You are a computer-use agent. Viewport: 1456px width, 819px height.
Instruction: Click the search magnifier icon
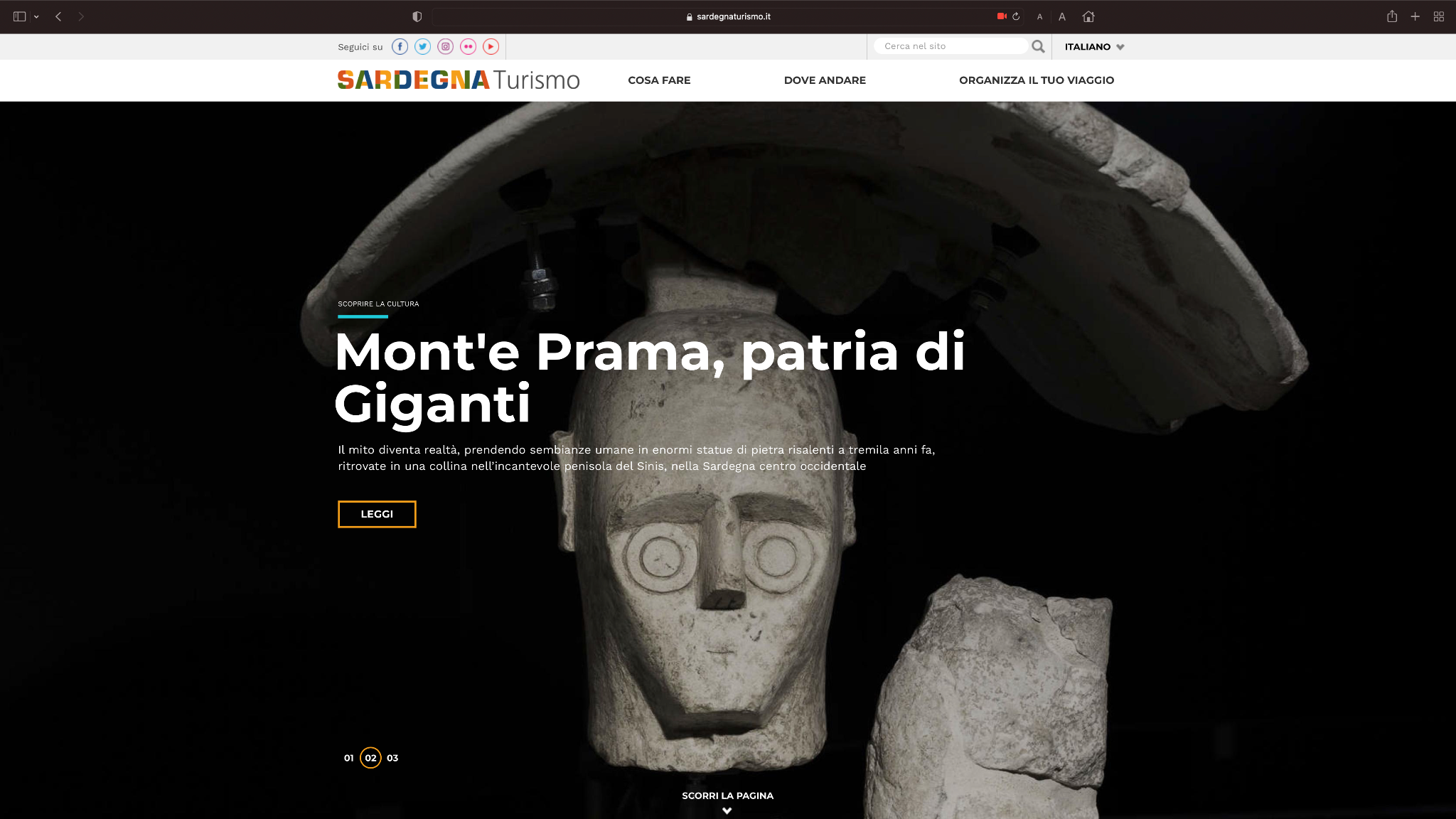point(1038,46)
